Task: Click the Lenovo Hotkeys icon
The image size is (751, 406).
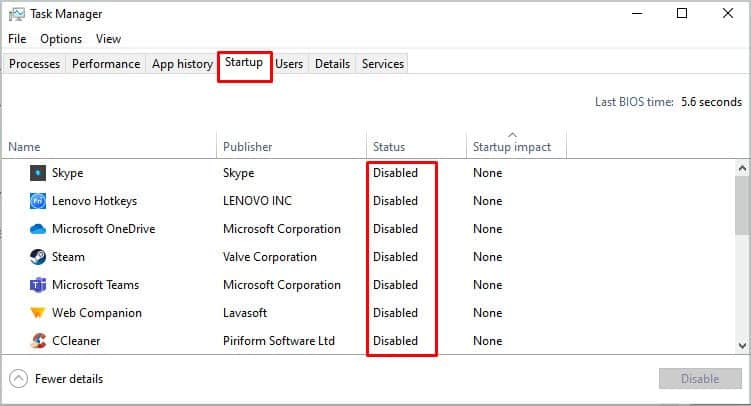Action: point(37,201)
